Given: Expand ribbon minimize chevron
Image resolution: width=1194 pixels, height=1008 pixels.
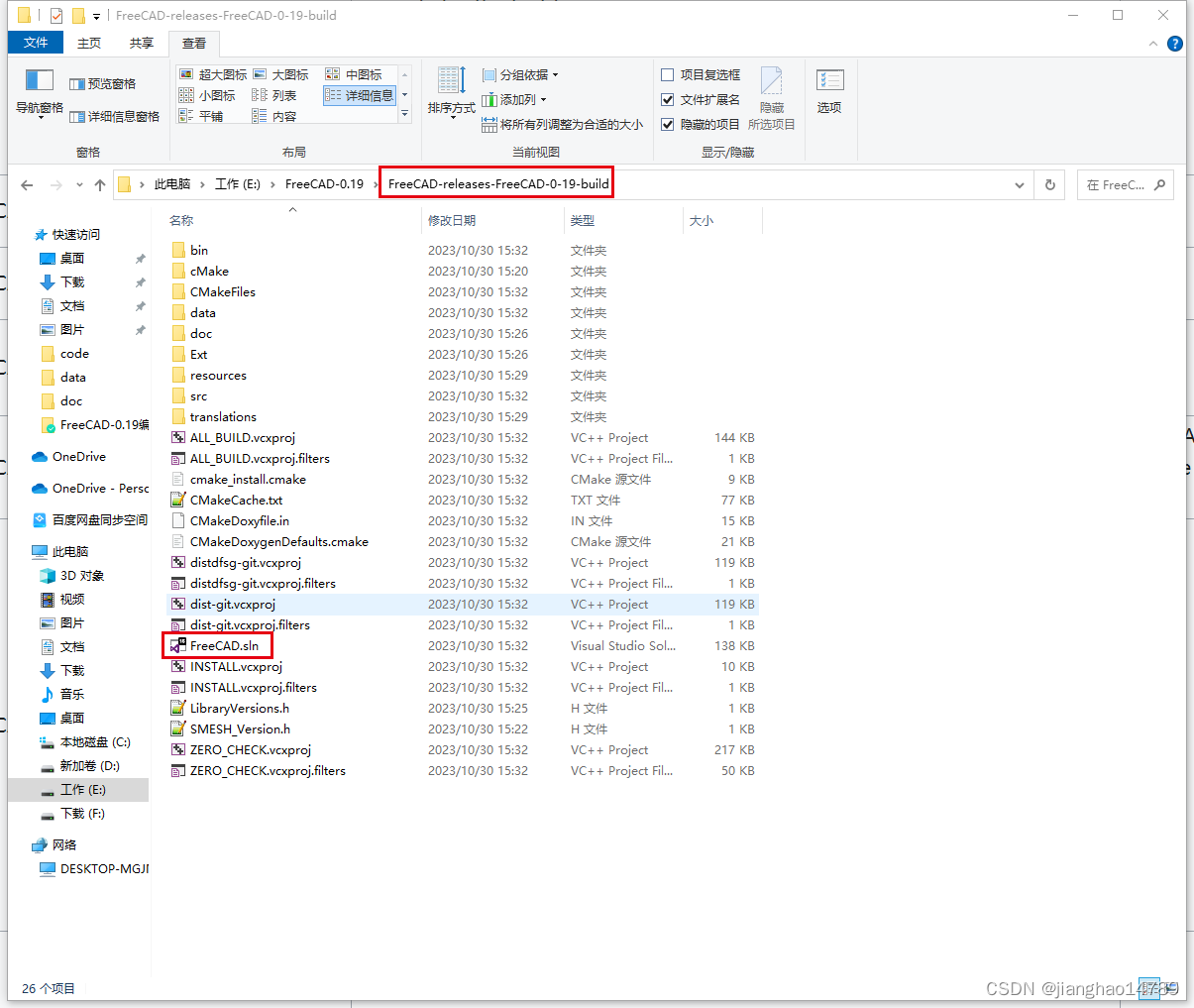Looking at the screenshot, I should [x=1152, y=44].
